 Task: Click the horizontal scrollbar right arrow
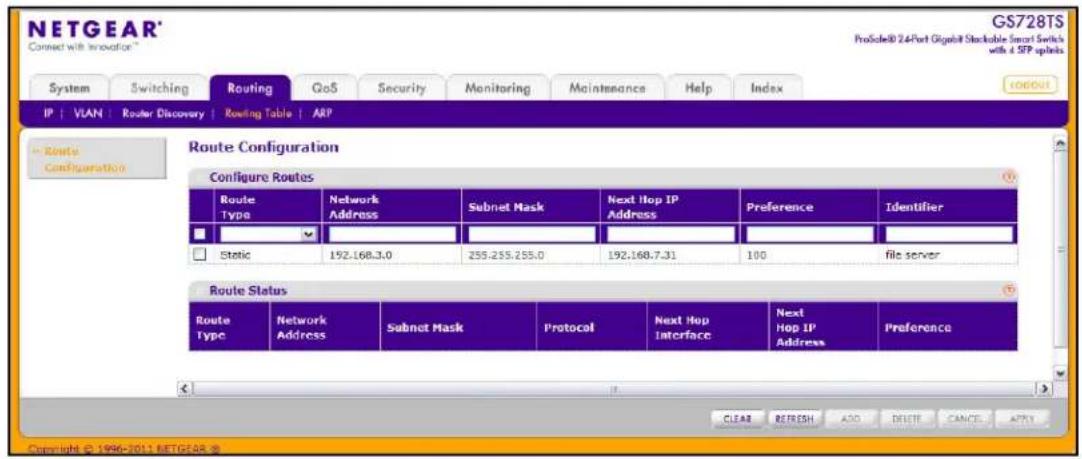point(1047,389)
